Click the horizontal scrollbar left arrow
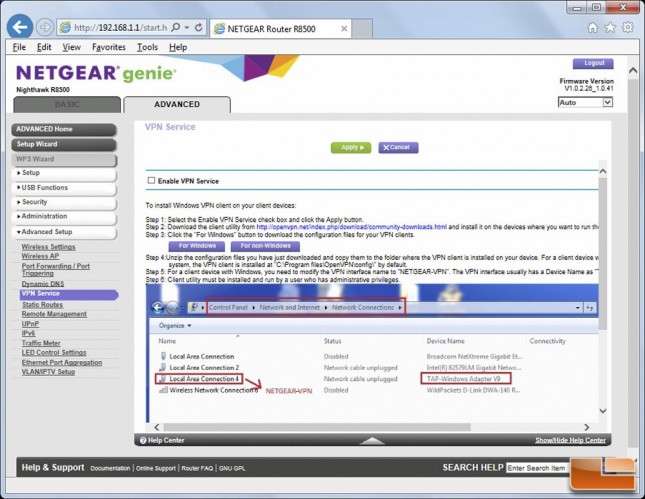The height and width of the screenshot is (499, 645). pos(157,427)
